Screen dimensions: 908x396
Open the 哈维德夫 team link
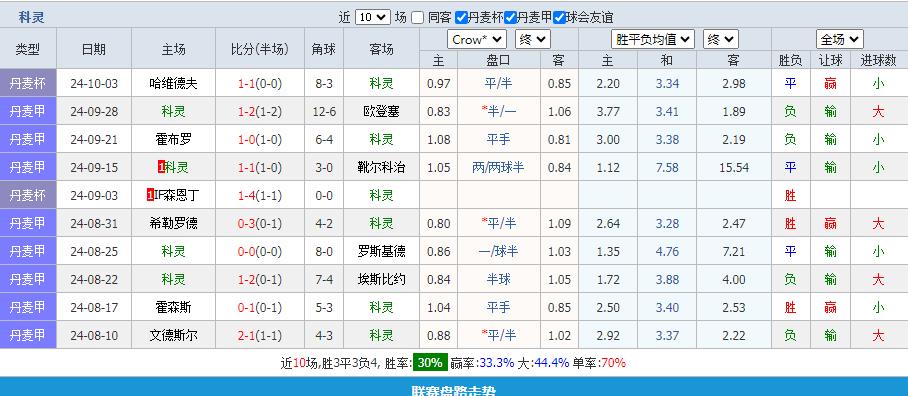[173, 83]
